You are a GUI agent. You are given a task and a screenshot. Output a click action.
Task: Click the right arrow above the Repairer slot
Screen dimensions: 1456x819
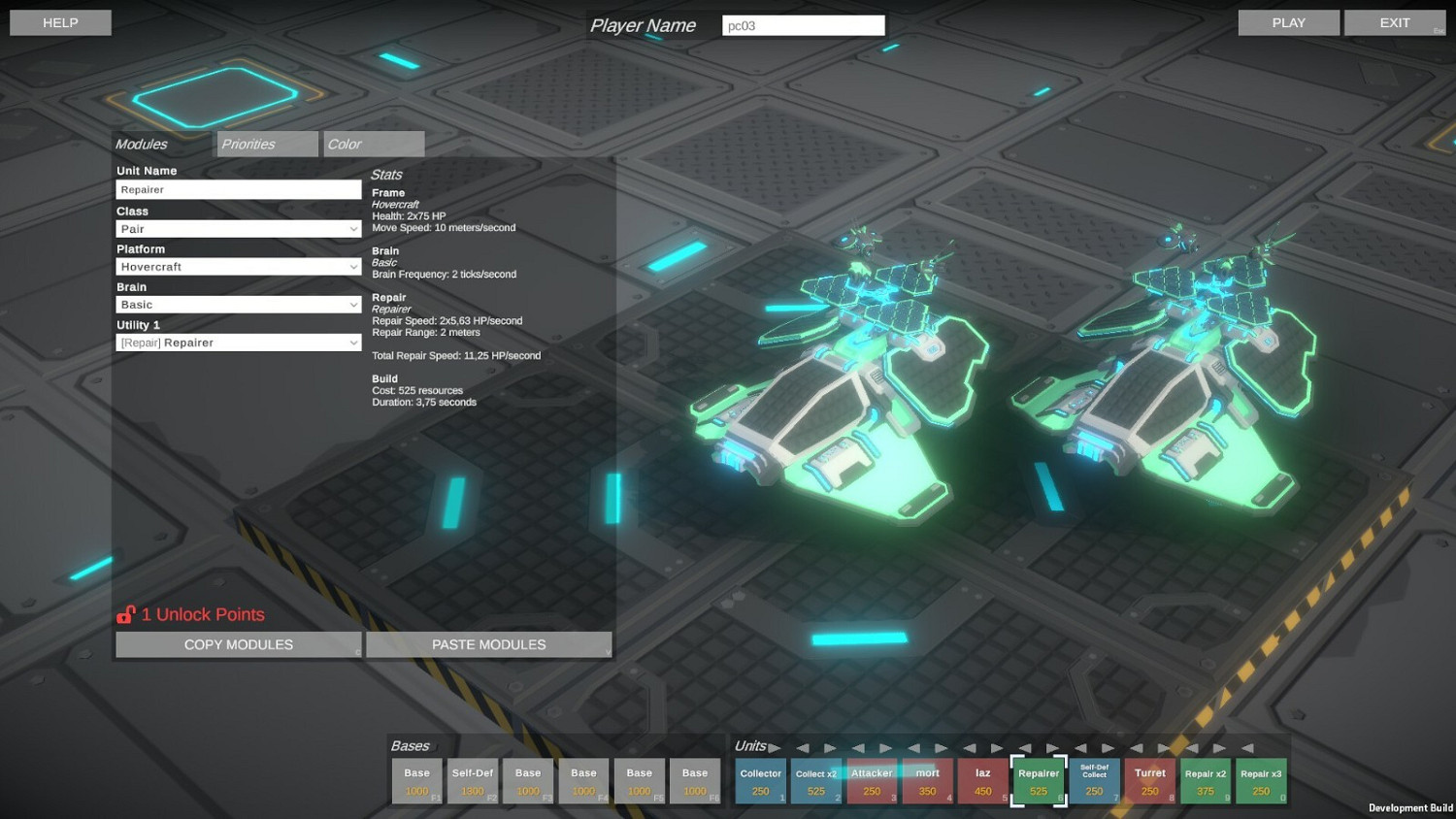click(x=1052, y=747)
